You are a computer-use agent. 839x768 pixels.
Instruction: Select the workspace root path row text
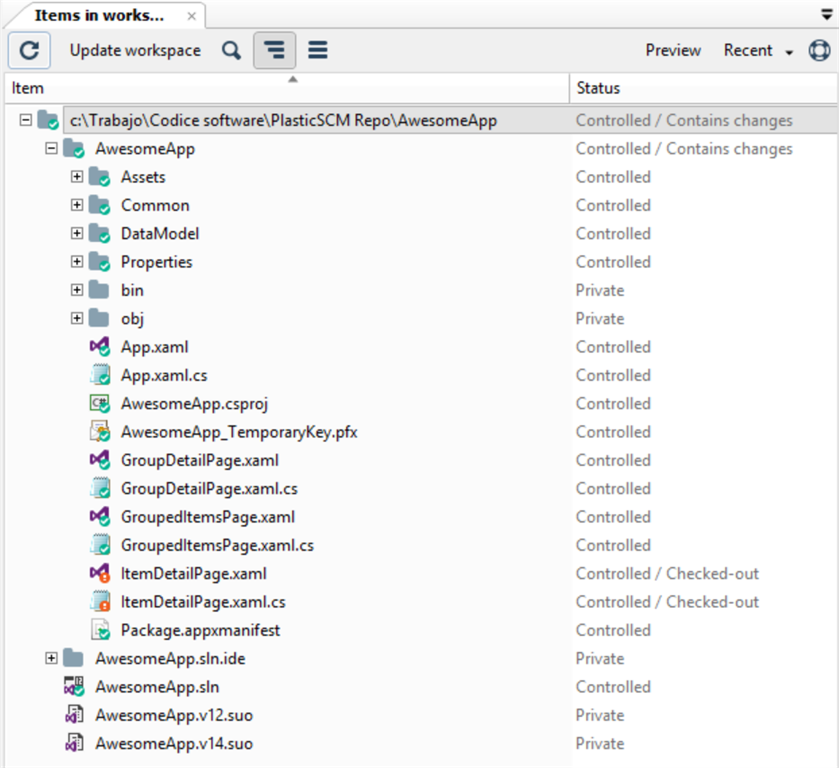283,120
